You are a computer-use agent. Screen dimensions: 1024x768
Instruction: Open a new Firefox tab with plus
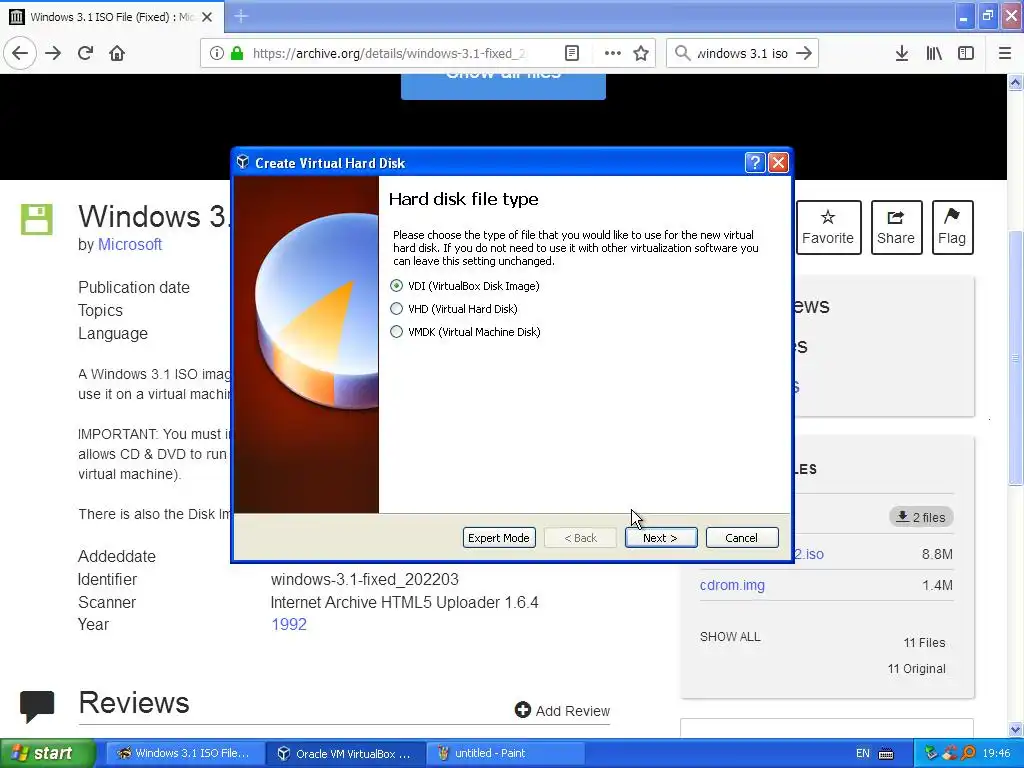point(241,16)
